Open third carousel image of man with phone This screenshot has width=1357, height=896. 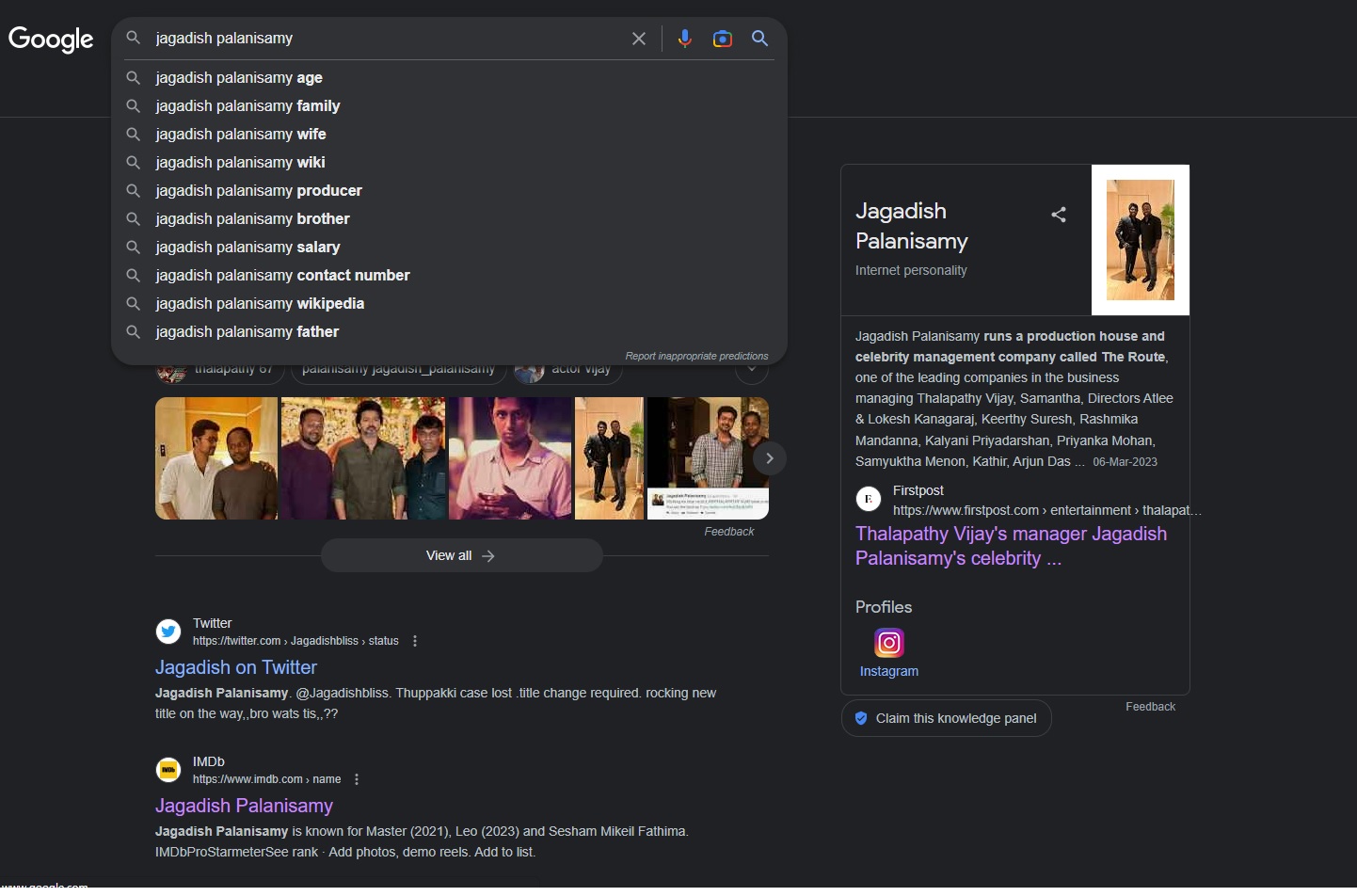click(x=510, y=458)
